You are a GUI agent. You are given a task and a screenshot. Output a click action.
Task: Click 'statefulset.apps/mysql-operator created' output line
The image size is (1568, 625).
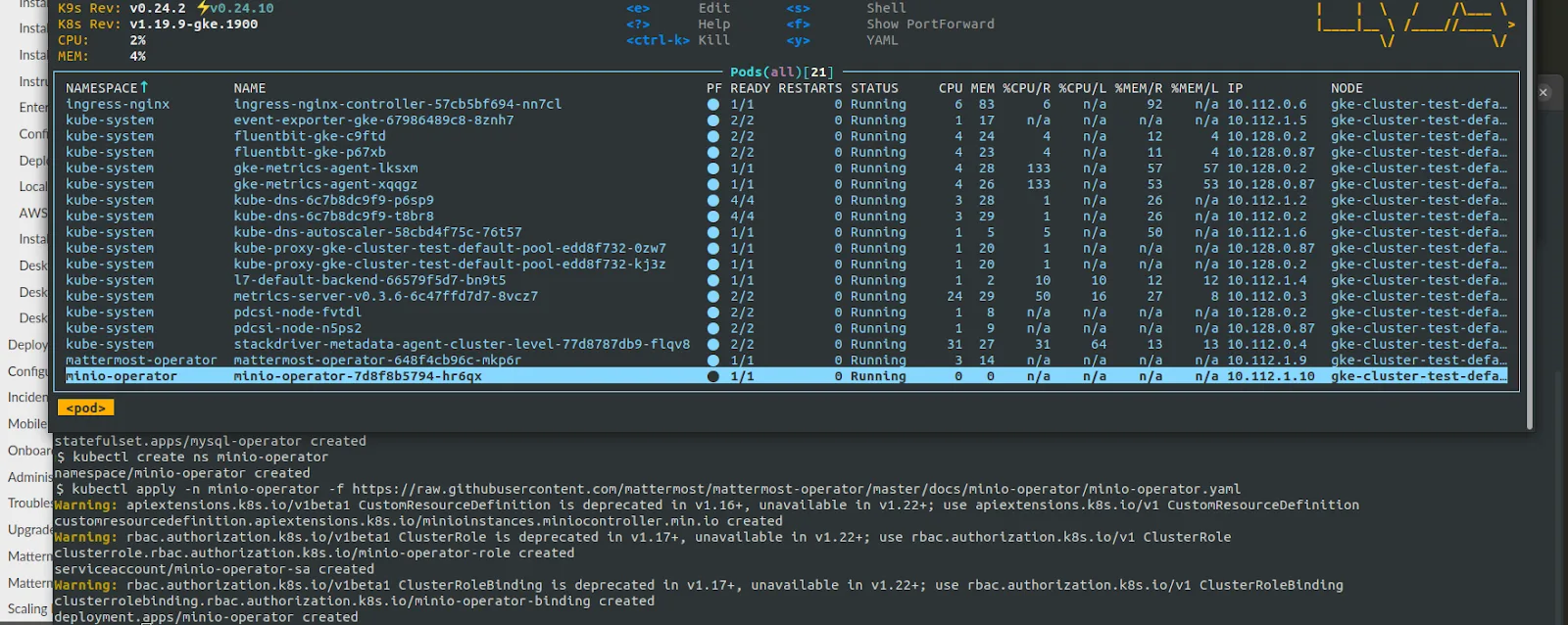click(210, 441)
